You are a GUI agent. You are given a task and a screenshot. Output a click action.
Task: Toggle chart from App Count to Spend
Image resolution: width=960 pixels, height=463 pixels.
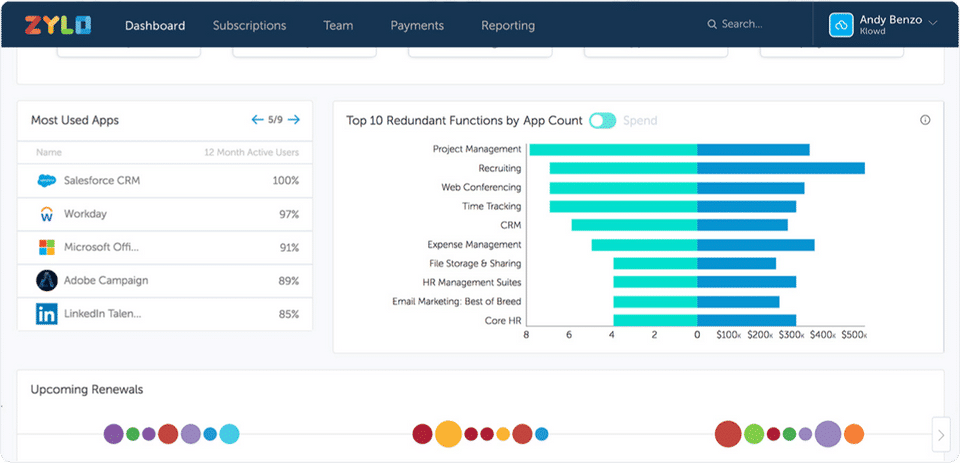pos(602,121)
